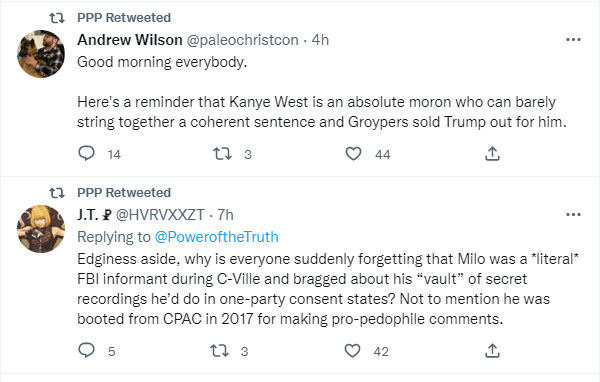
Task: Open the @paleochristcon handle
Action: [243, 40]
